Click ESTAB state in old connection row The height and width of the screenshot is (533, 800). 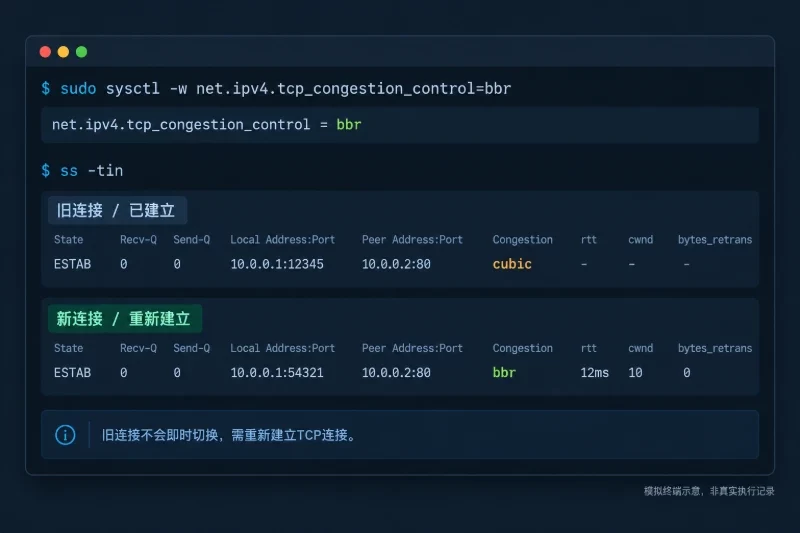[72, 264]
